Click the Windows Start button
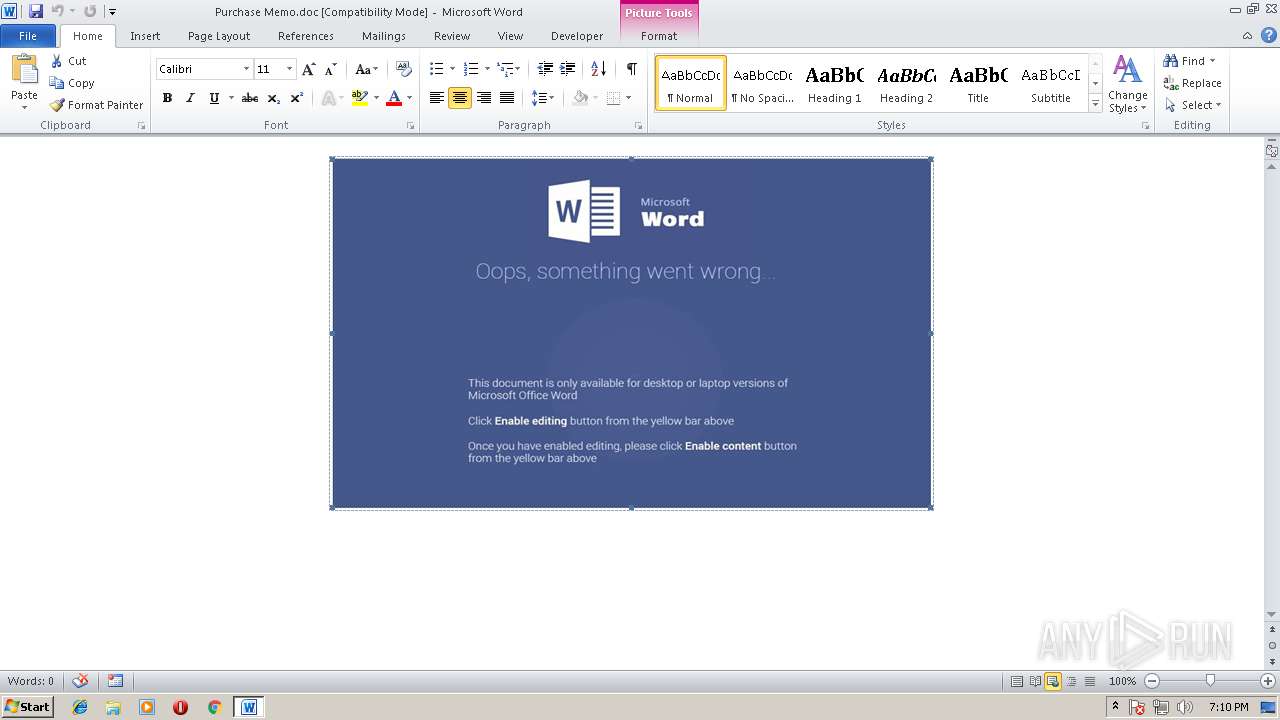This screenshot has height=720, width=1280. tap(27, 707)
